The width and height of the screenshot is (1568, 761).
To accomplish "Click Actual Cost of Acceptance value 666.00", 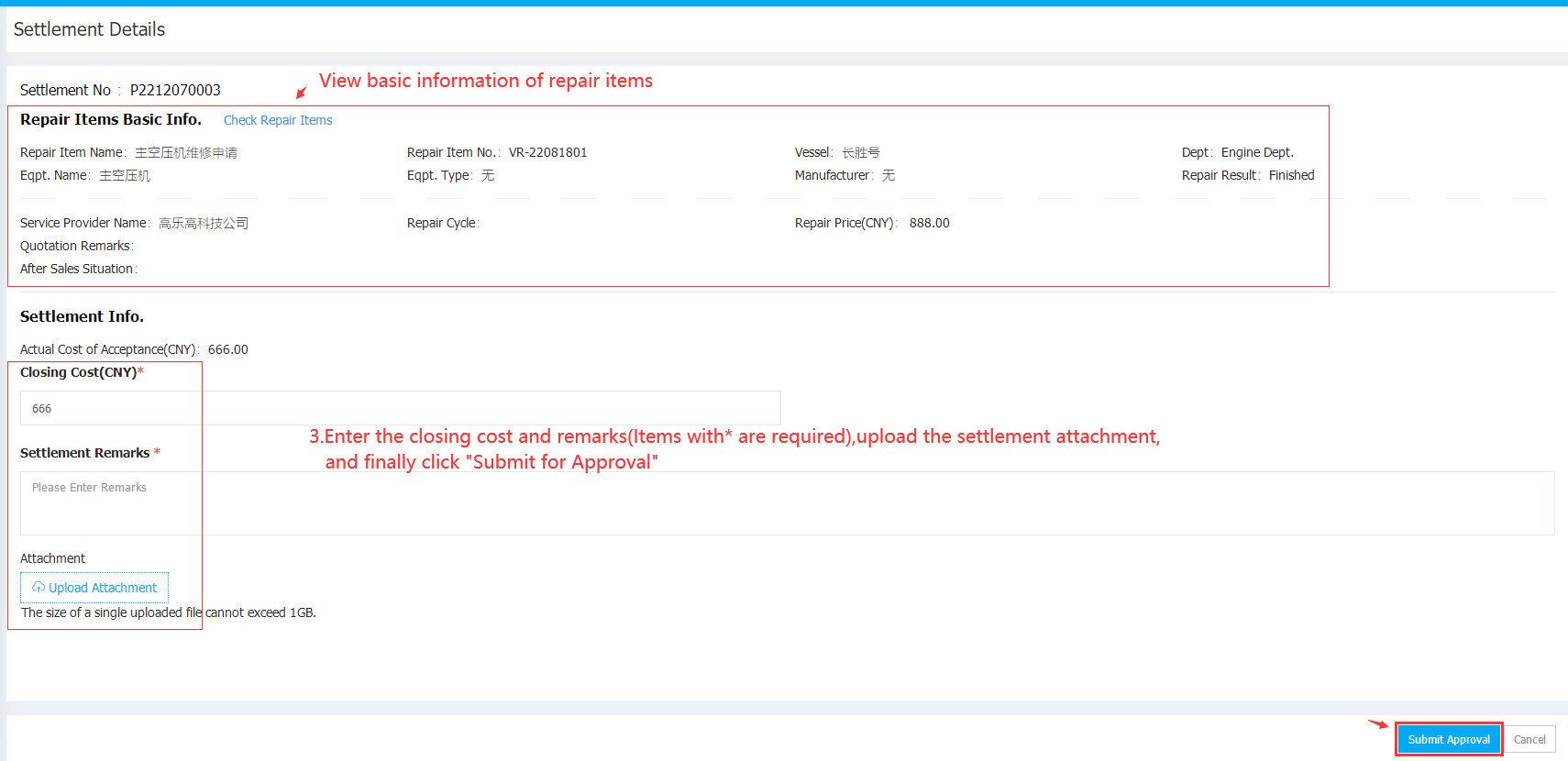I will (x=228, y=349).
